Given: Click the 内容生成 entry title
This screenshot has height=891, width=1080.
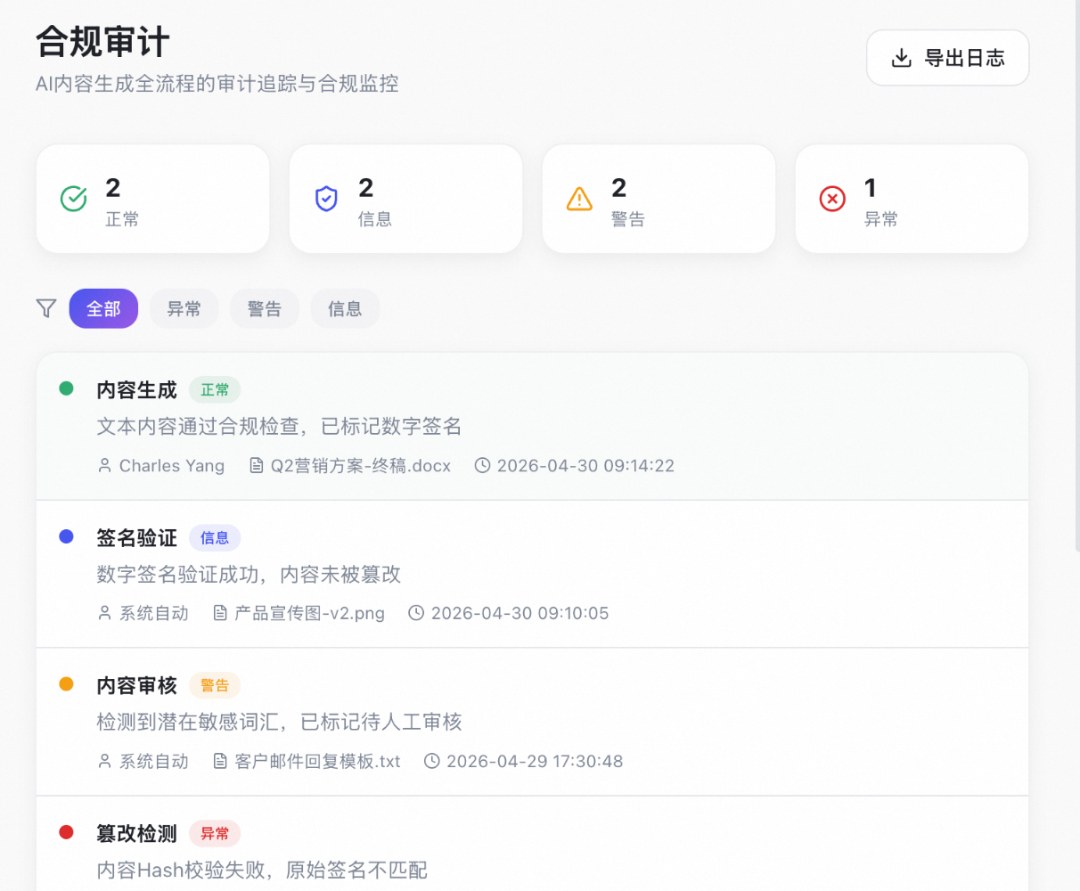Looking at the screenshot, I should pyautogui.click(x=136, y=390).
